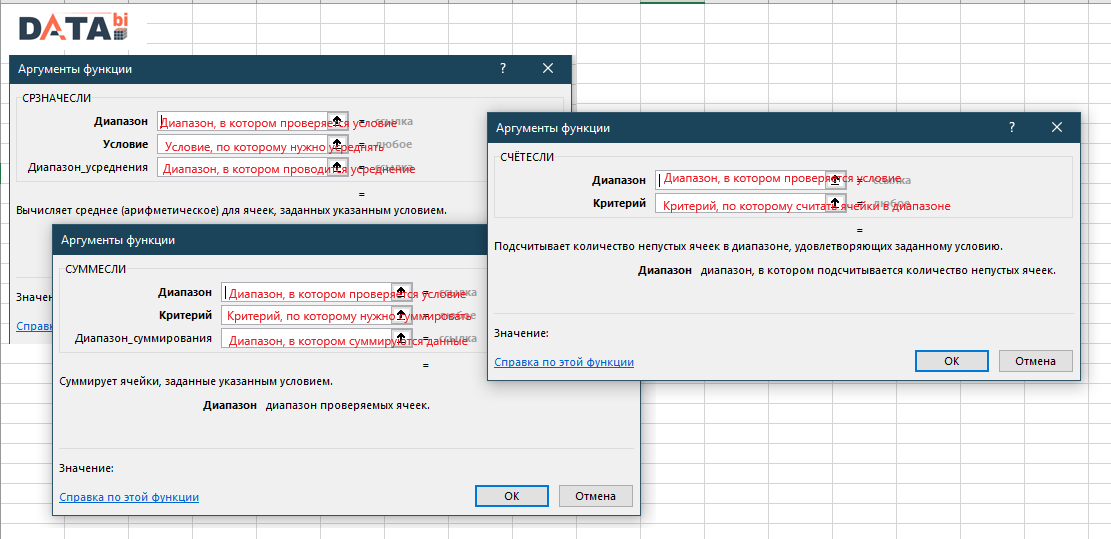Image resolution: width=1111 pixels, height=539 pixels.
Task: Close the СРЗНАЧЕСЛИ arguments dialog
Action: click(x=547, y=68)
